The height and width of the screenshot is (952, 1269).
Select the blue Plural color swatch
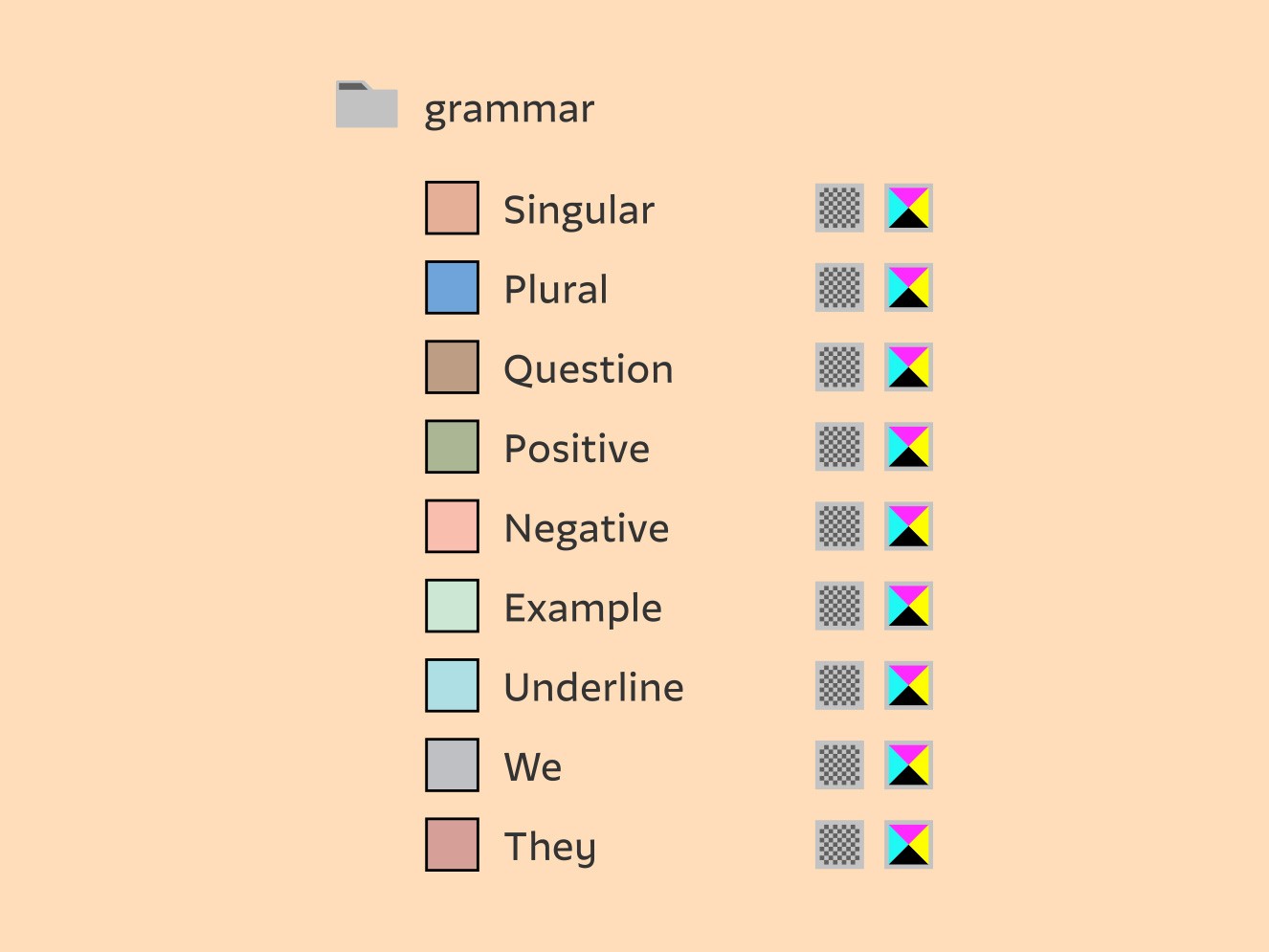pos(452,287)
